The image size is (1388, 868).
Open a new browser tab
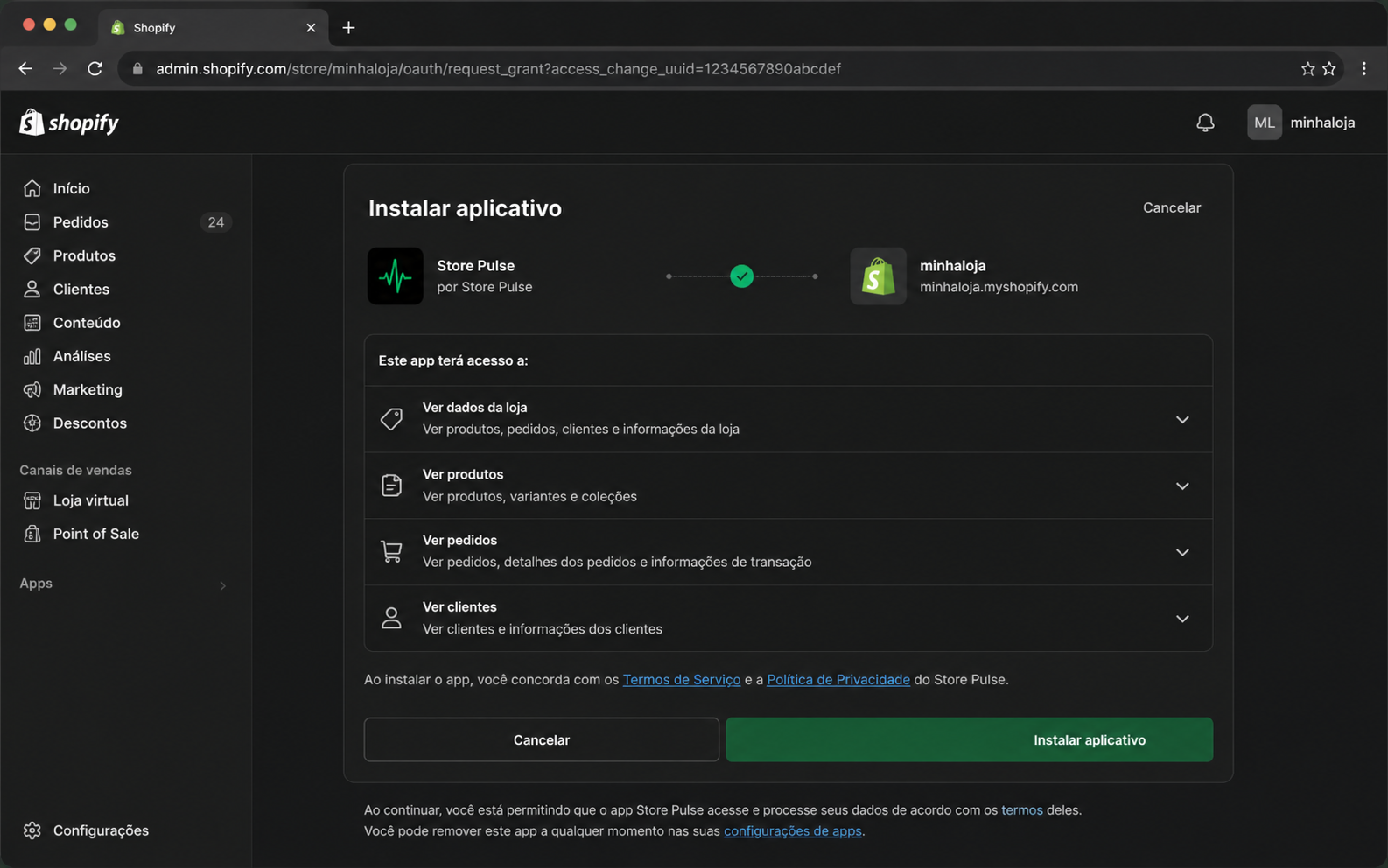(348, 28)
